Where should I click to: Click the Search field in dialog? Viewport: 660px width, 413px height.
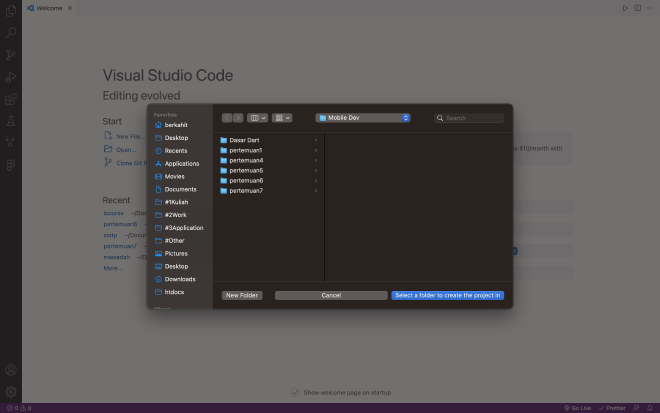pos(473,118)
